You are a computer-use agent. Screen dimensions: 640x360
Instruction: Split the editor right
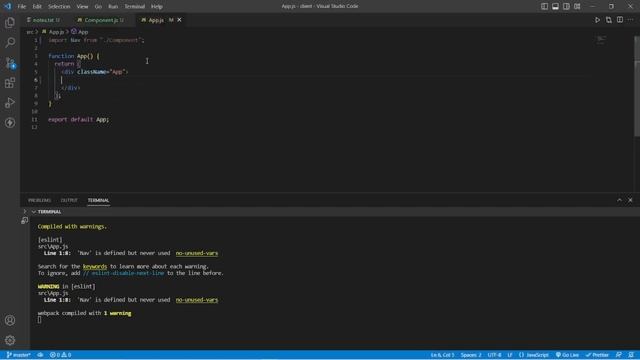(x=620, y=20)
